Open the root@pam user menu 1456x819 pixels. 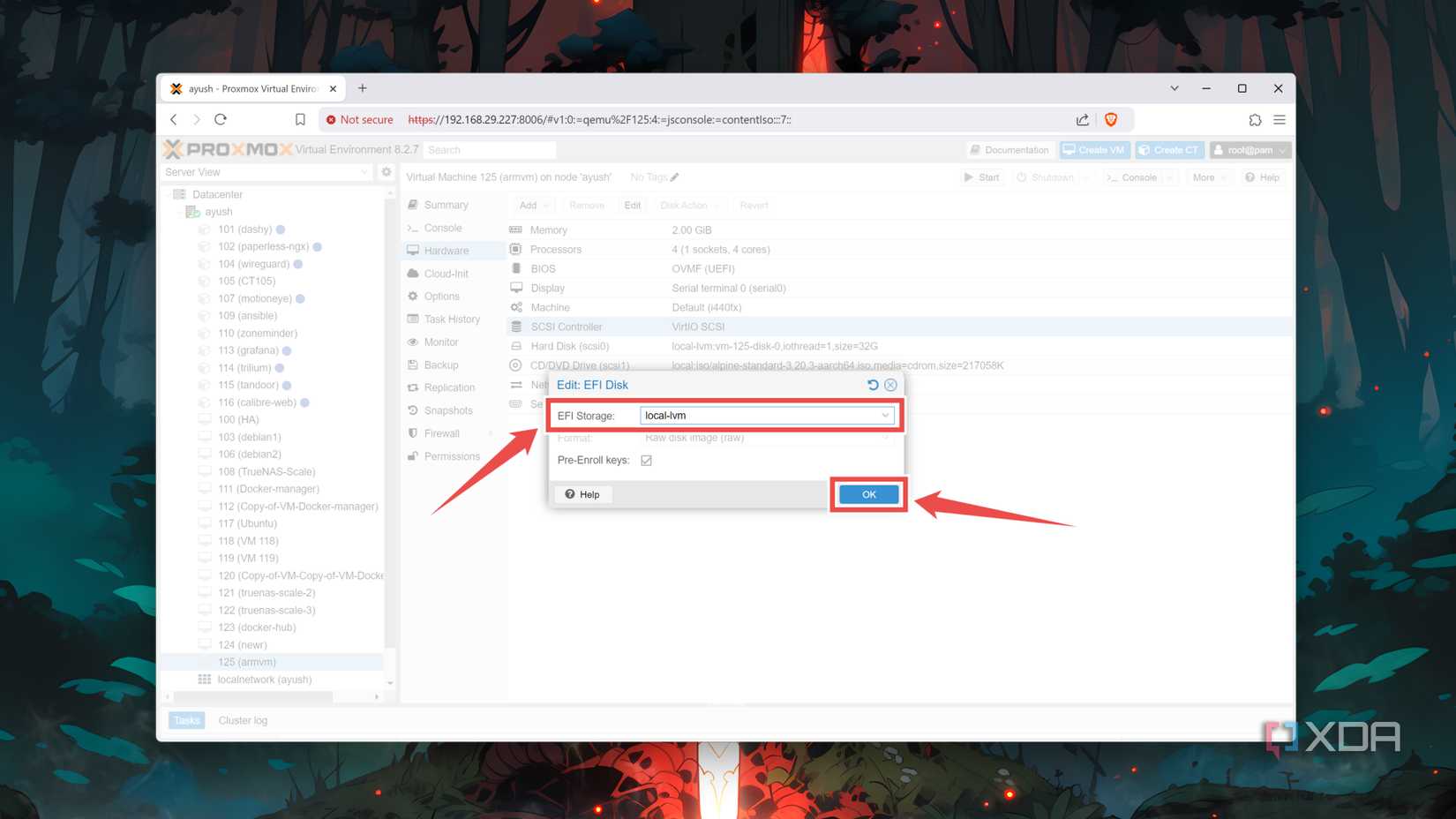[1250, 150]
